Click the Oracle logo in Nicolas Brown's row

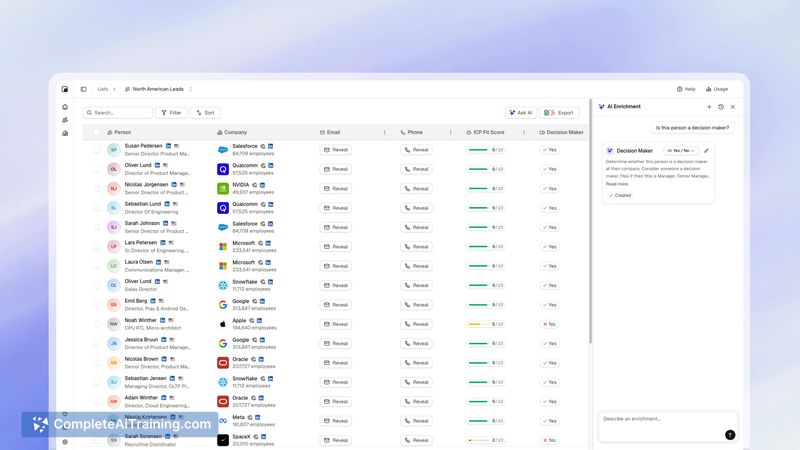[223, 363]
